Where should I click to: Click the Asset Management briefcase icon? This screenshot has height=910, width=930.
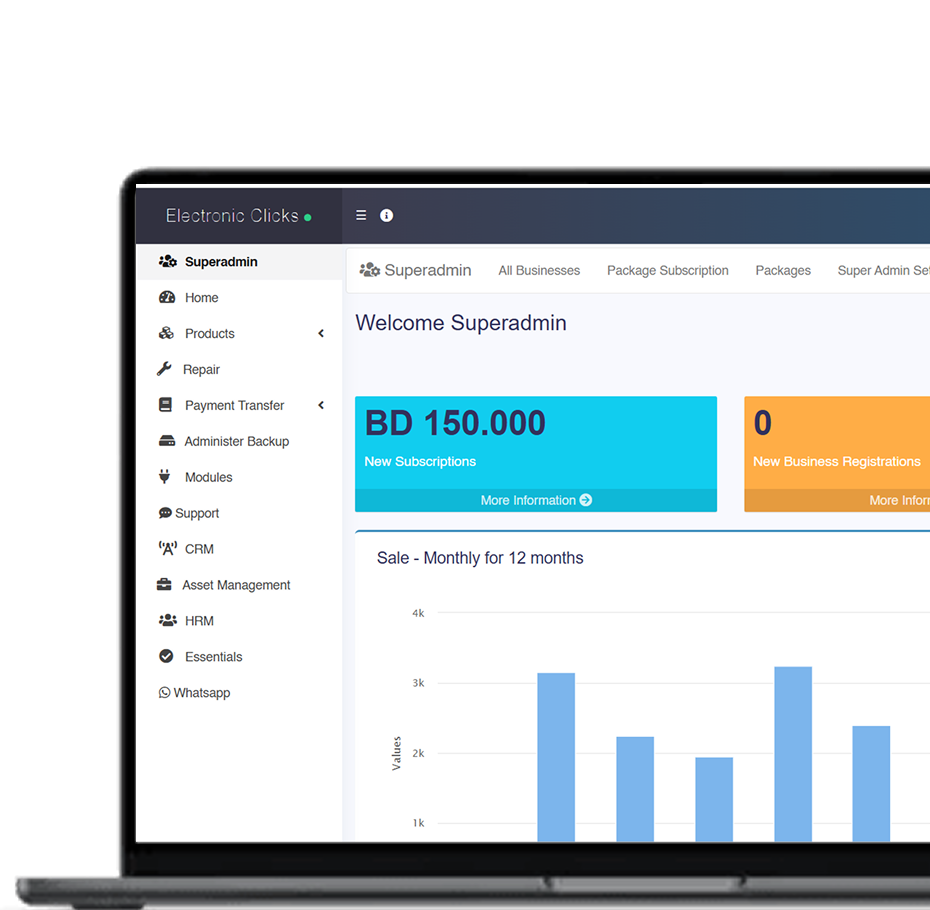coord(164,585)
